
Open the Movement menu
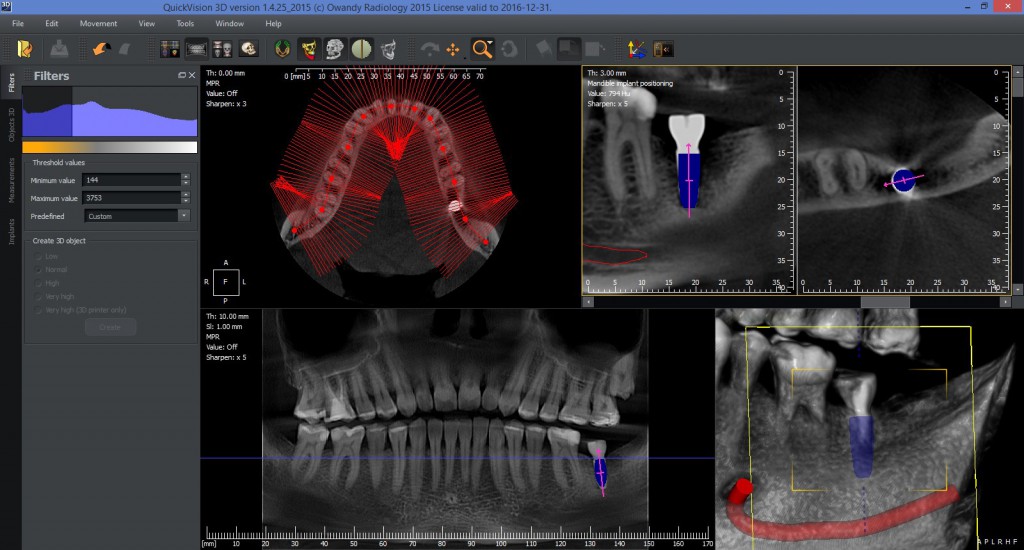point(98,22)
